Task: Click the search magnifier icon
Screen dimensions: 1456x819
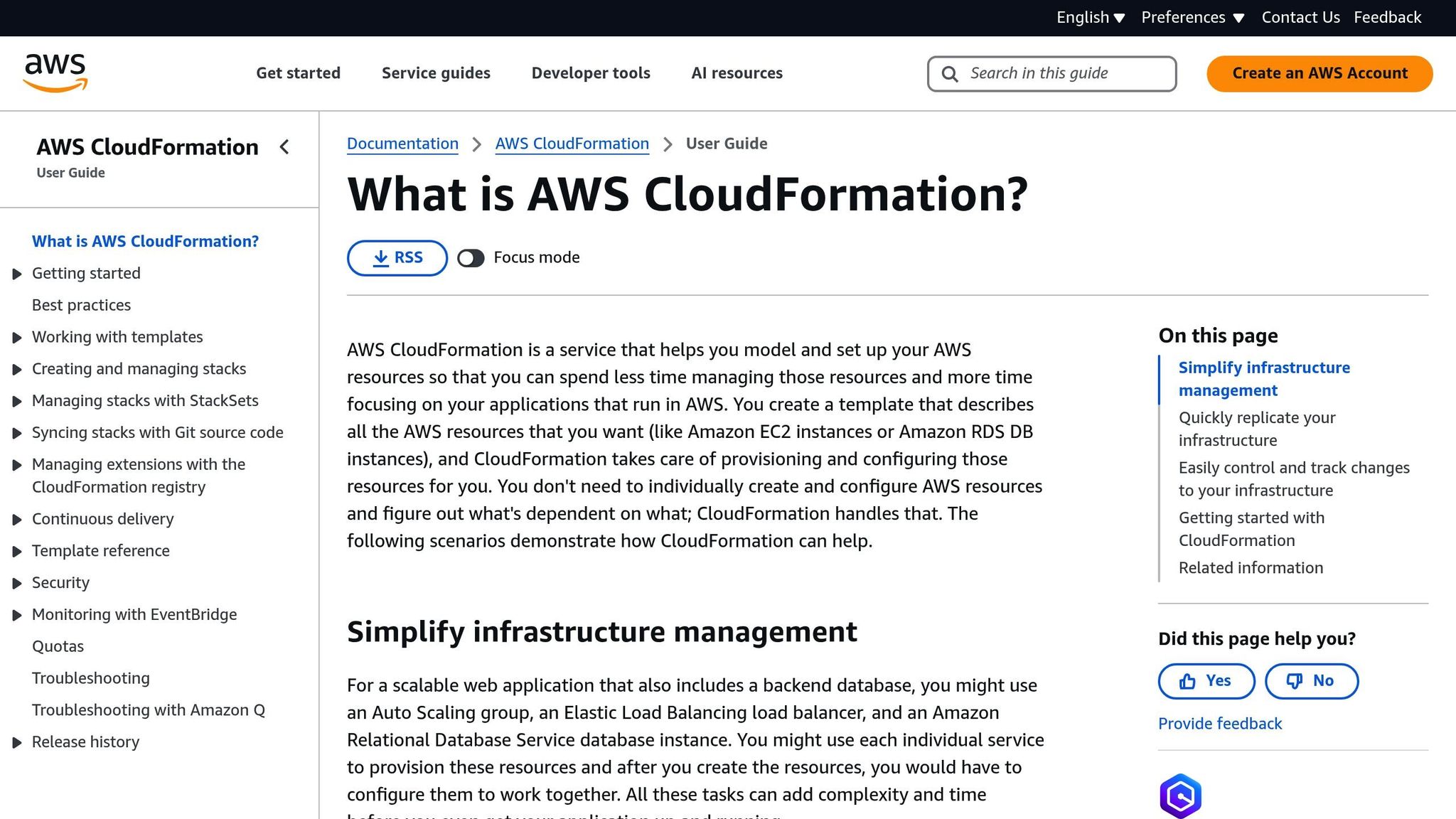Action: pos(950,74)
